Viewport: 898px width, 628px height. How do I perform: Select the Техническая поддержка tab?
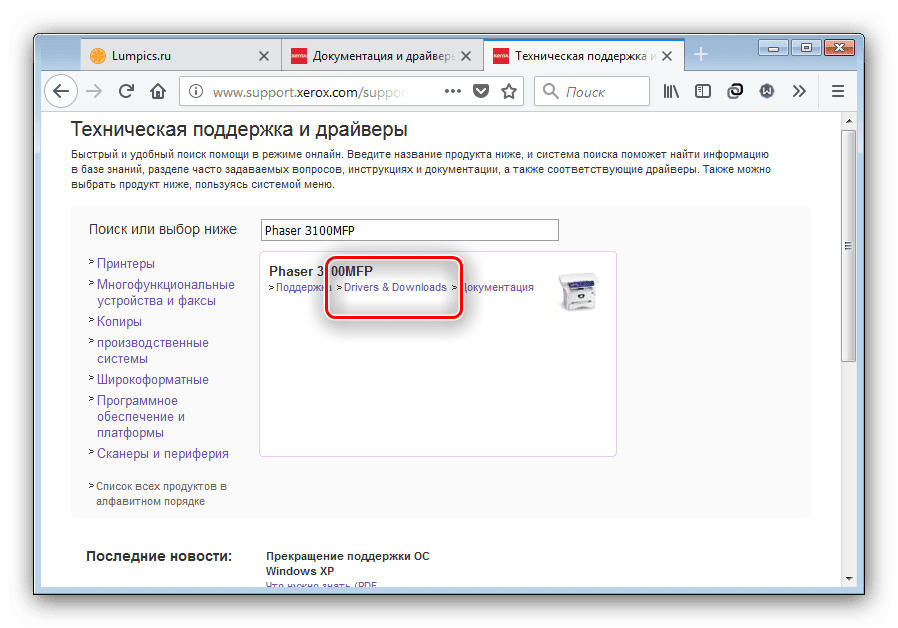coord(584,56)
